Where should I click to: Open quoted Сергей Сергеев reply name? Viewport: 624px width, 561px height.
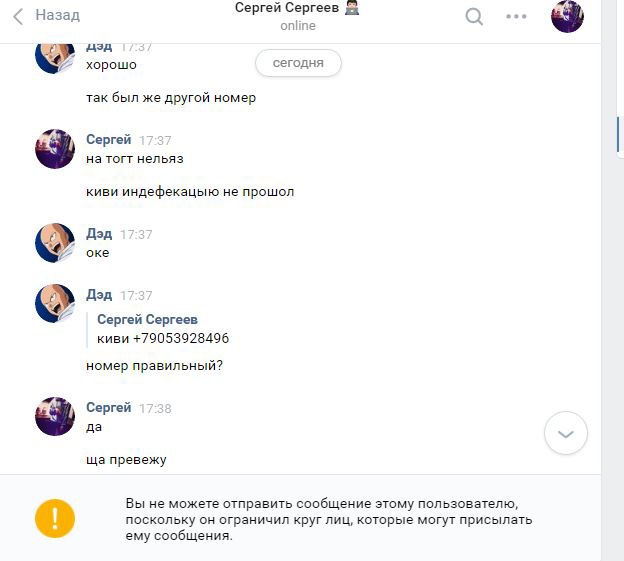147,319
